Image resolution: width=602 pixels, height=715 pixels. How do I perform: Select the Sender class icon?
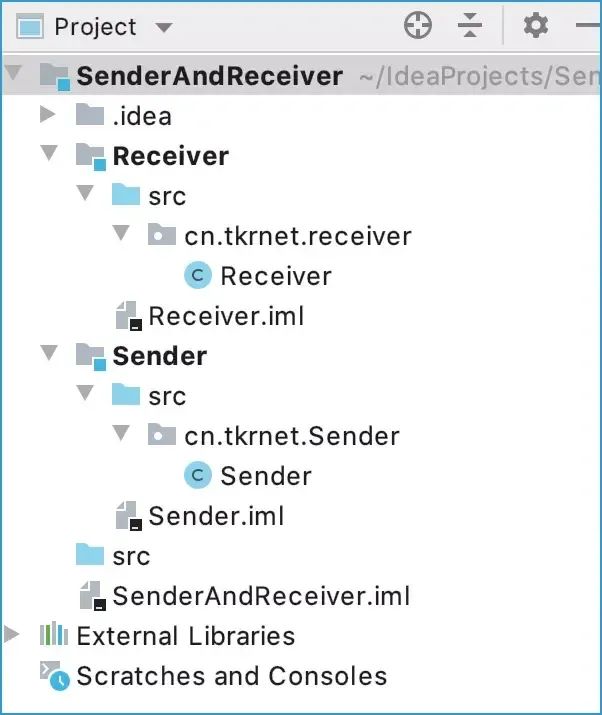198,476
